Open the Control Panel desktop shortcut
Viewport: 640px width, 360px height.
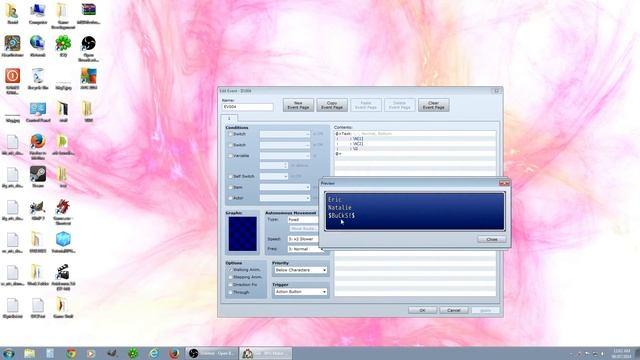tap(38, 111)
